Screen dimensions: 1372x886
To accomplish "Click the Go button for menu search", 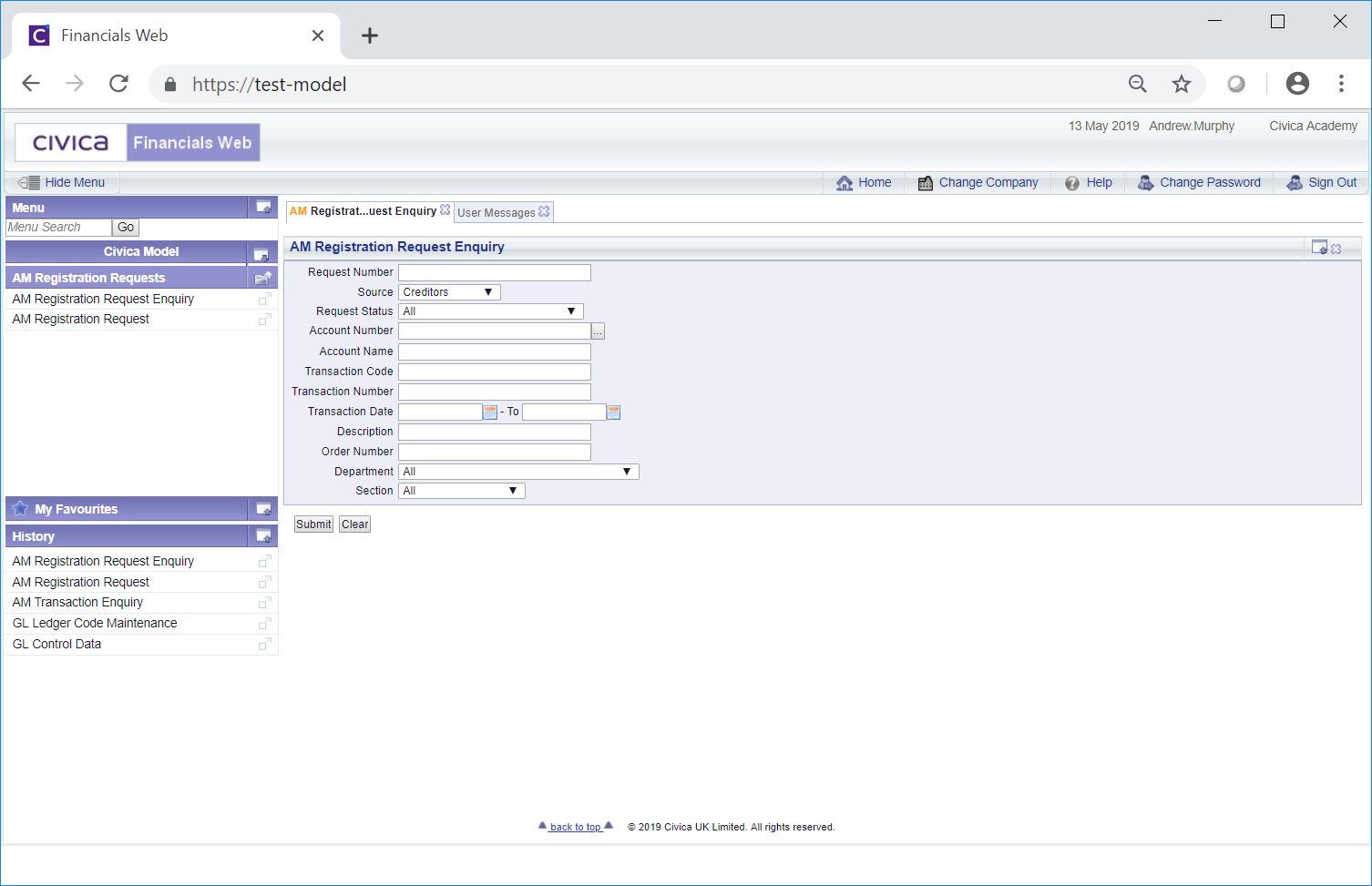I will click(x=126, y=228).
